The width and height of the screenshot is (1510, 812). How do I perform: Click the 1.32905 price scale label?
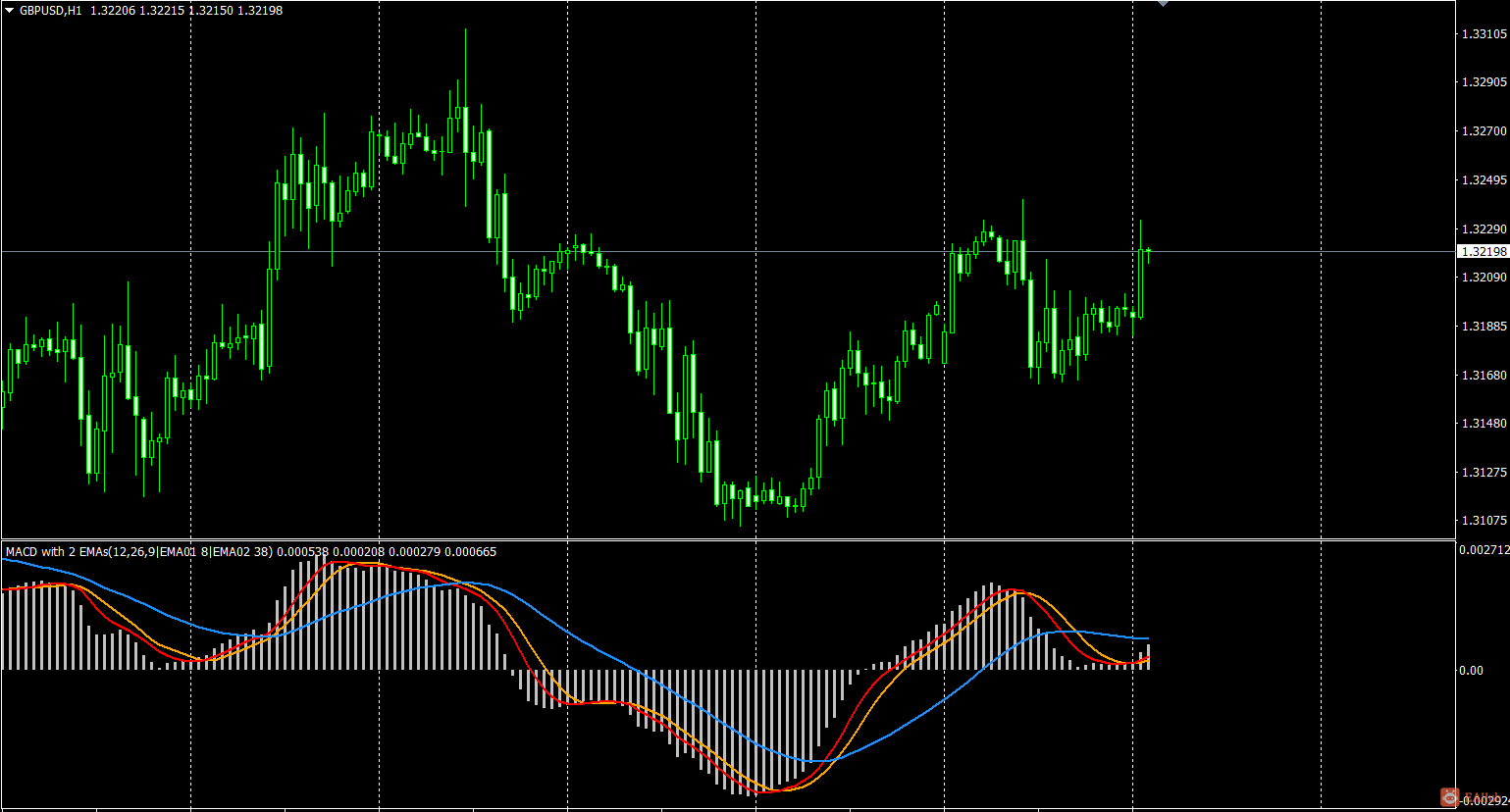1484,82
